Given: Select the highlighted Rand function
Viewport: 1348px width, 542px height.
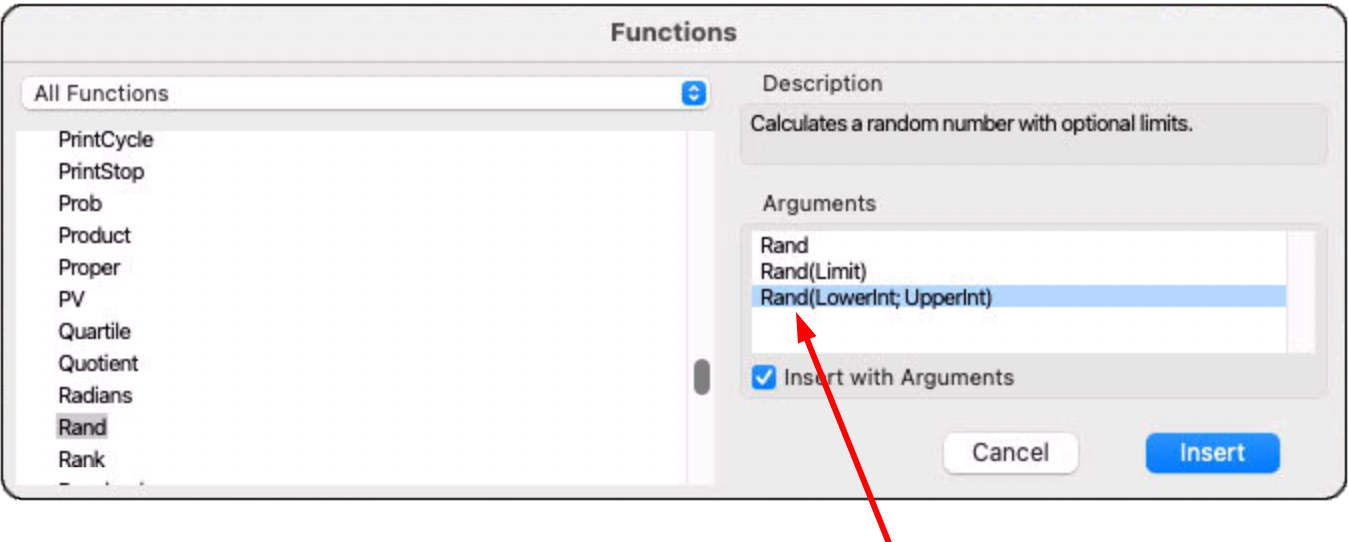Looking at the screenshot, I should pos(82,428).
